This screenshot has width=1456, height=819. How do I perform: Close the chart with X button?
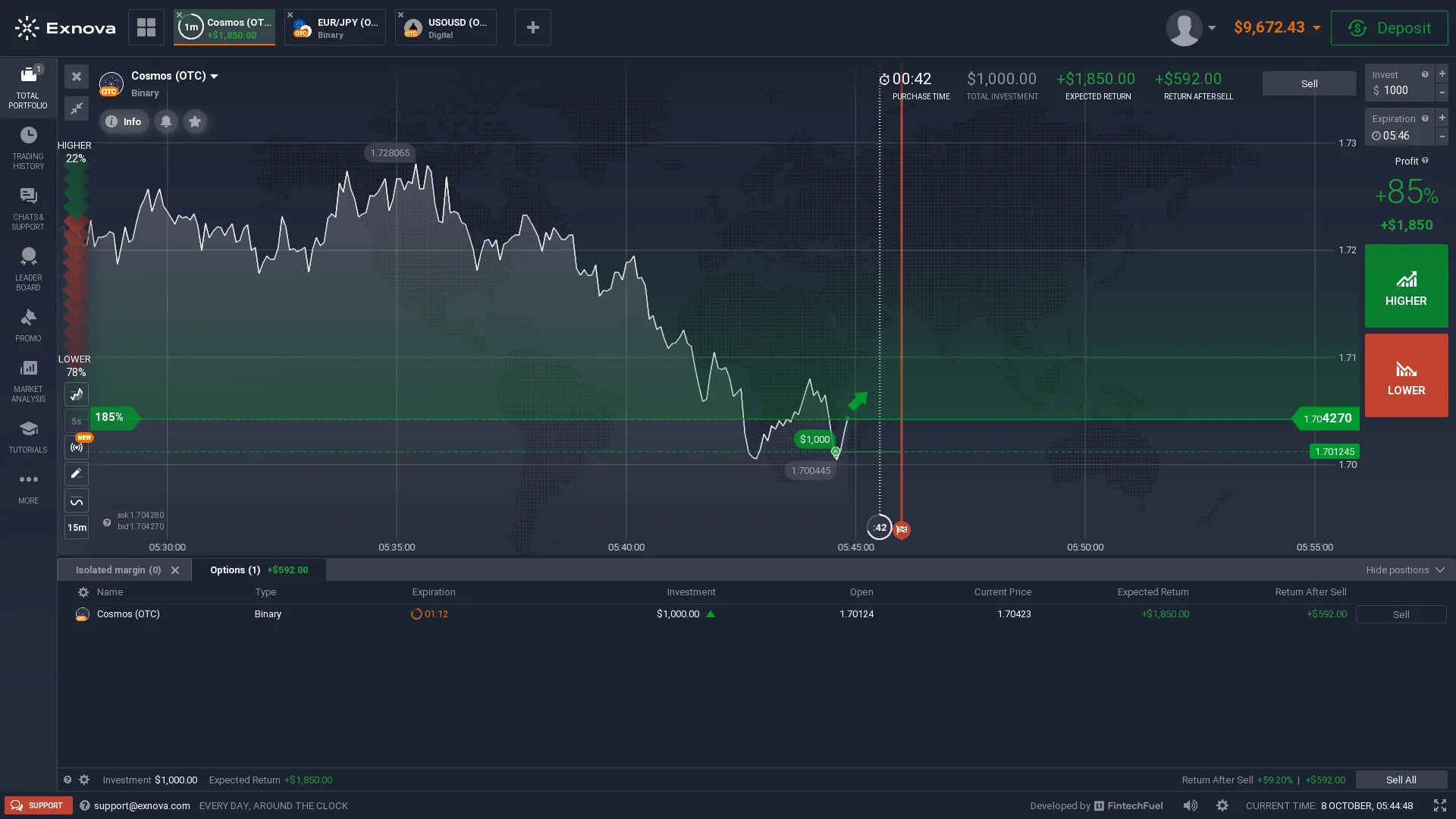tap(77, 77)
